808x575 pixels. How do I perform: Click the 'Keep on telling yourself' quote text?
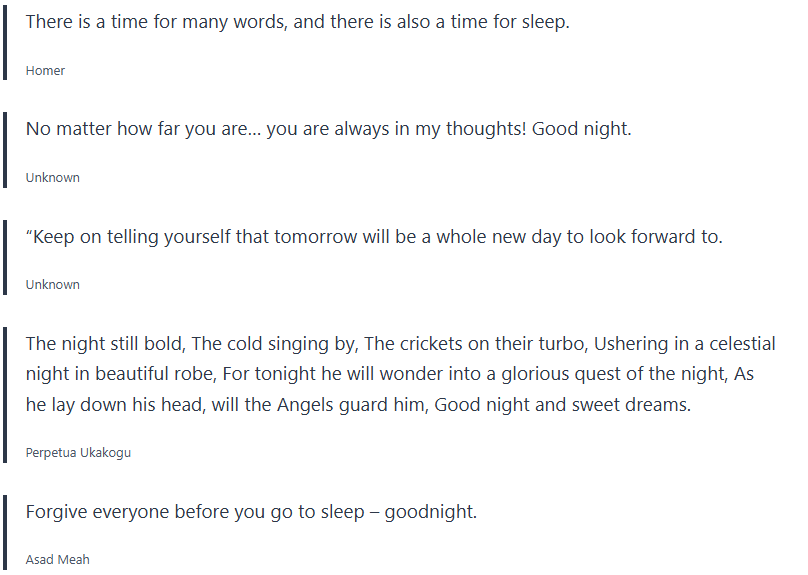373,237
